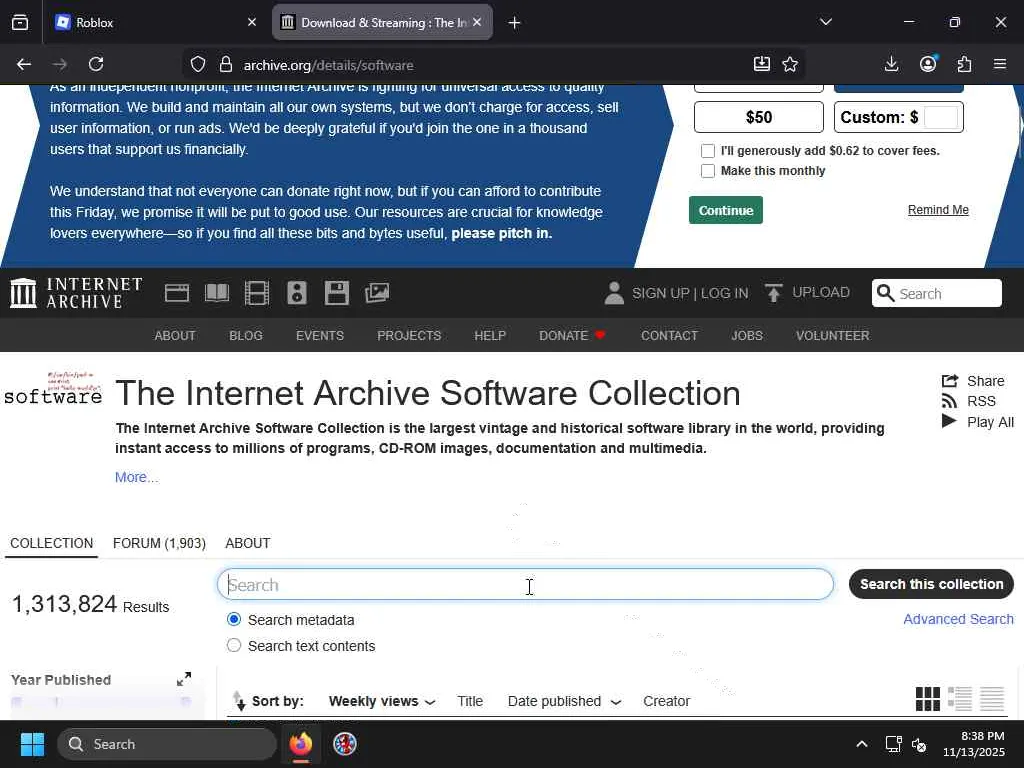Open the PROJECTS menu item

tap(409, 336)
